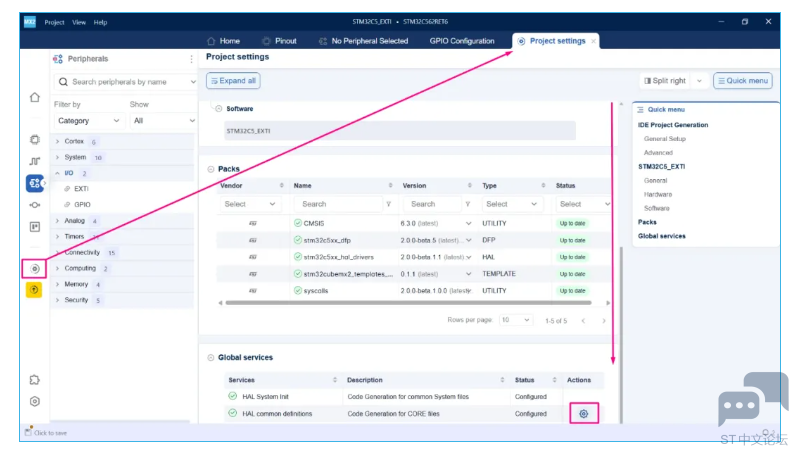Click the gear action for HAL common definitions

584,413
